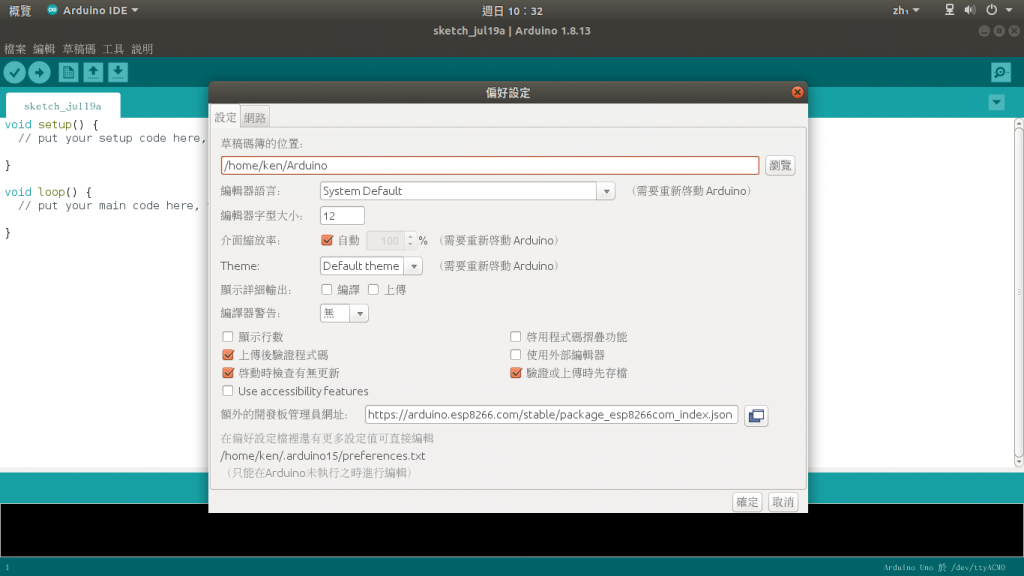
Task: Check the 顯示行數 option
Action: click(227, 337)
